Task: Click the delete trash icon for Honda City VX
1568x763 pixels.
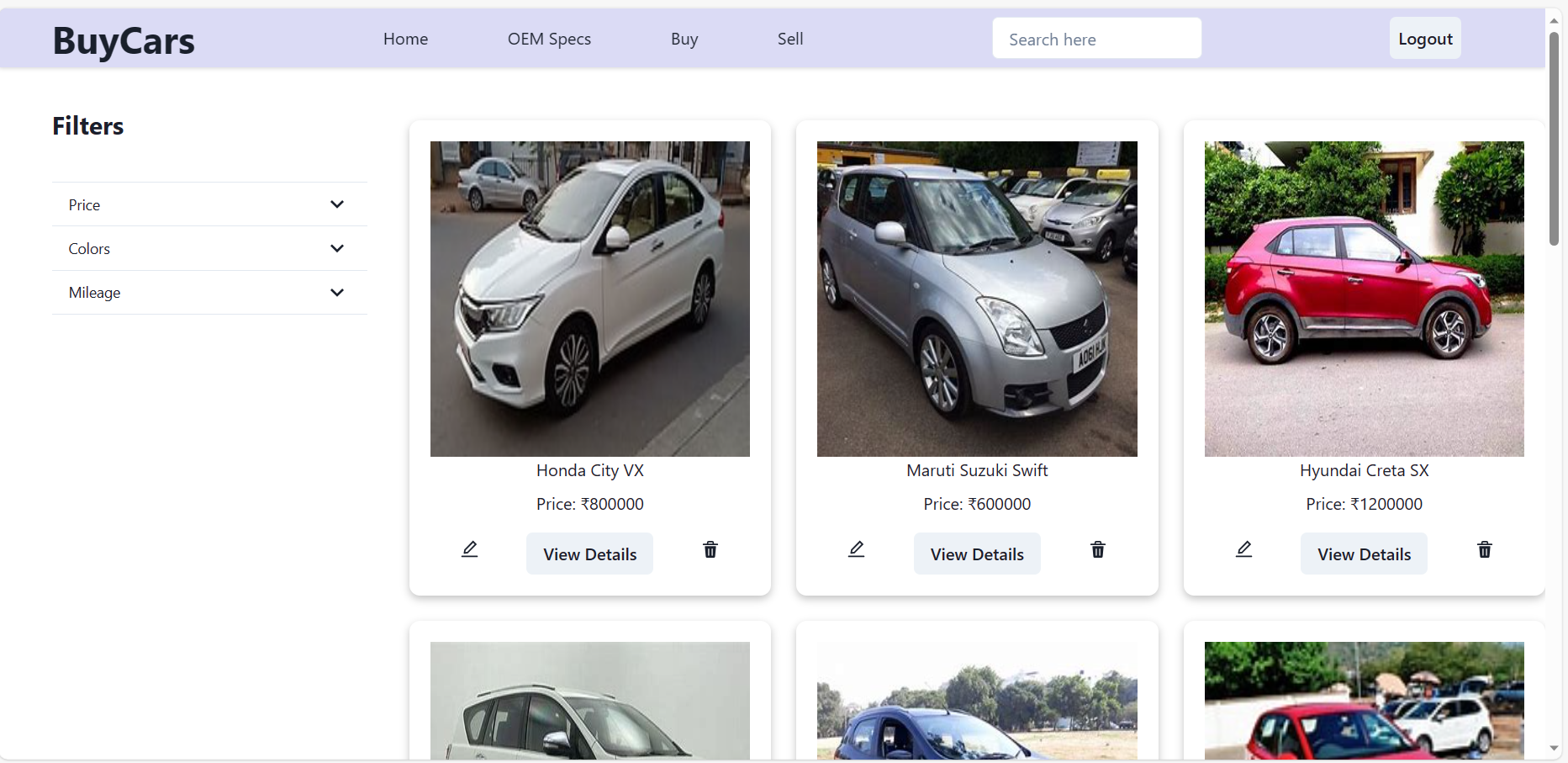Action: (x=710, y=549)
